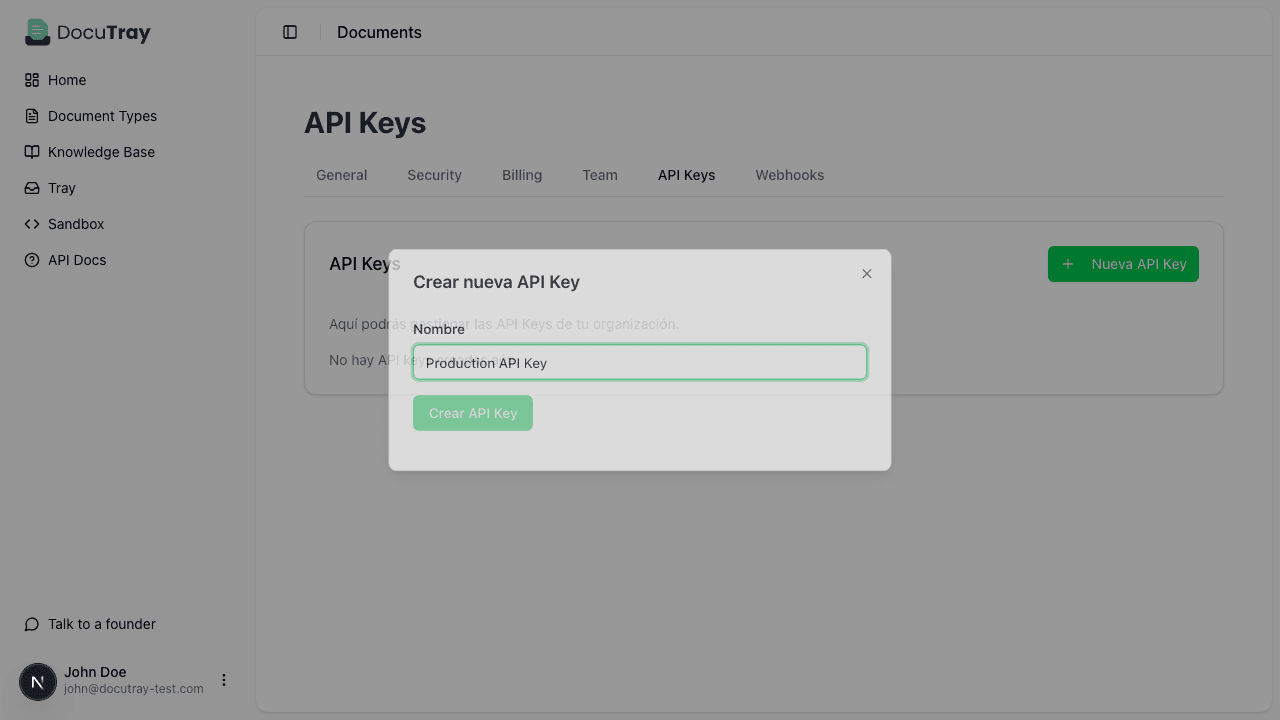The width and height of the screenshot is (1280, 720).
Task: Click the Nueva API Key button
Action: coord(1122,263)
